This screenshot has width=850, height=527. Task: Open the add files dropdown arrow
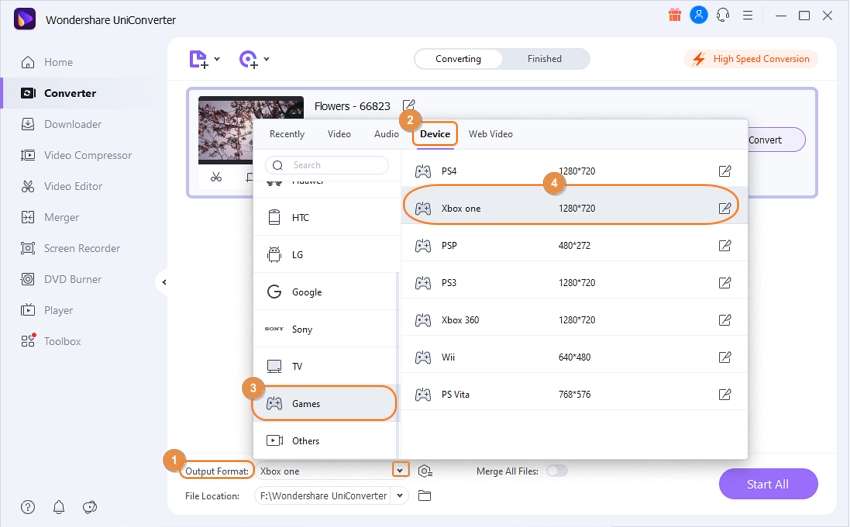[217, 59]
